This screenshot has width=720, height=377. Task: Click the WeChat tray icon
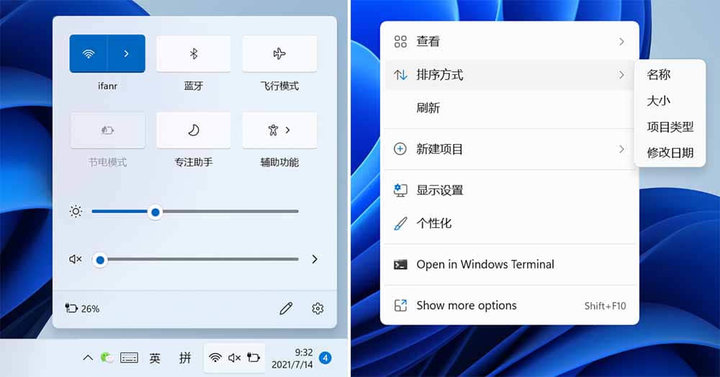107,357
